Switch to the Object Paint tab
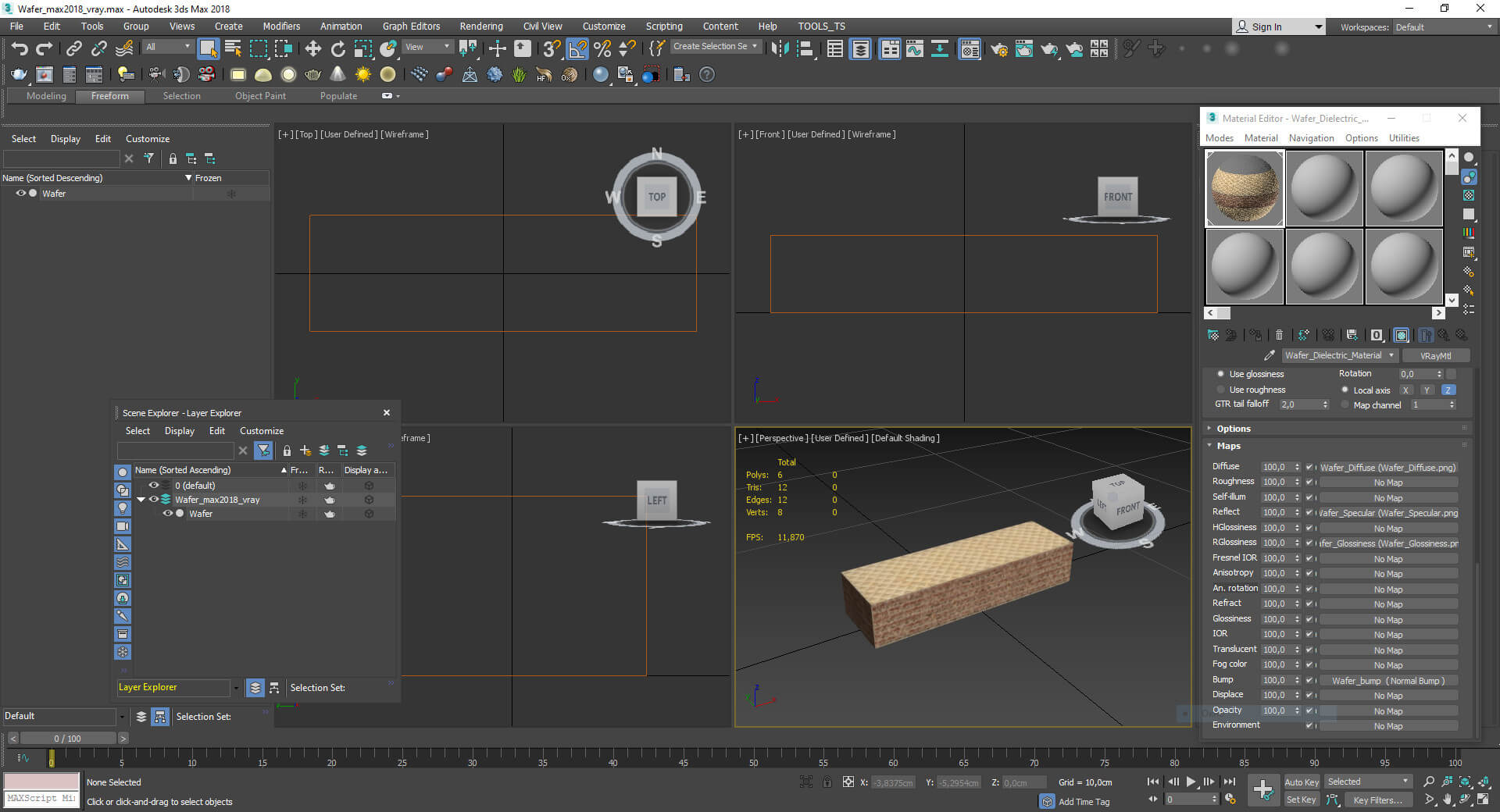The width and height of the screenshot is (1500, 812). pyautogui.click(x=260, y=96)
